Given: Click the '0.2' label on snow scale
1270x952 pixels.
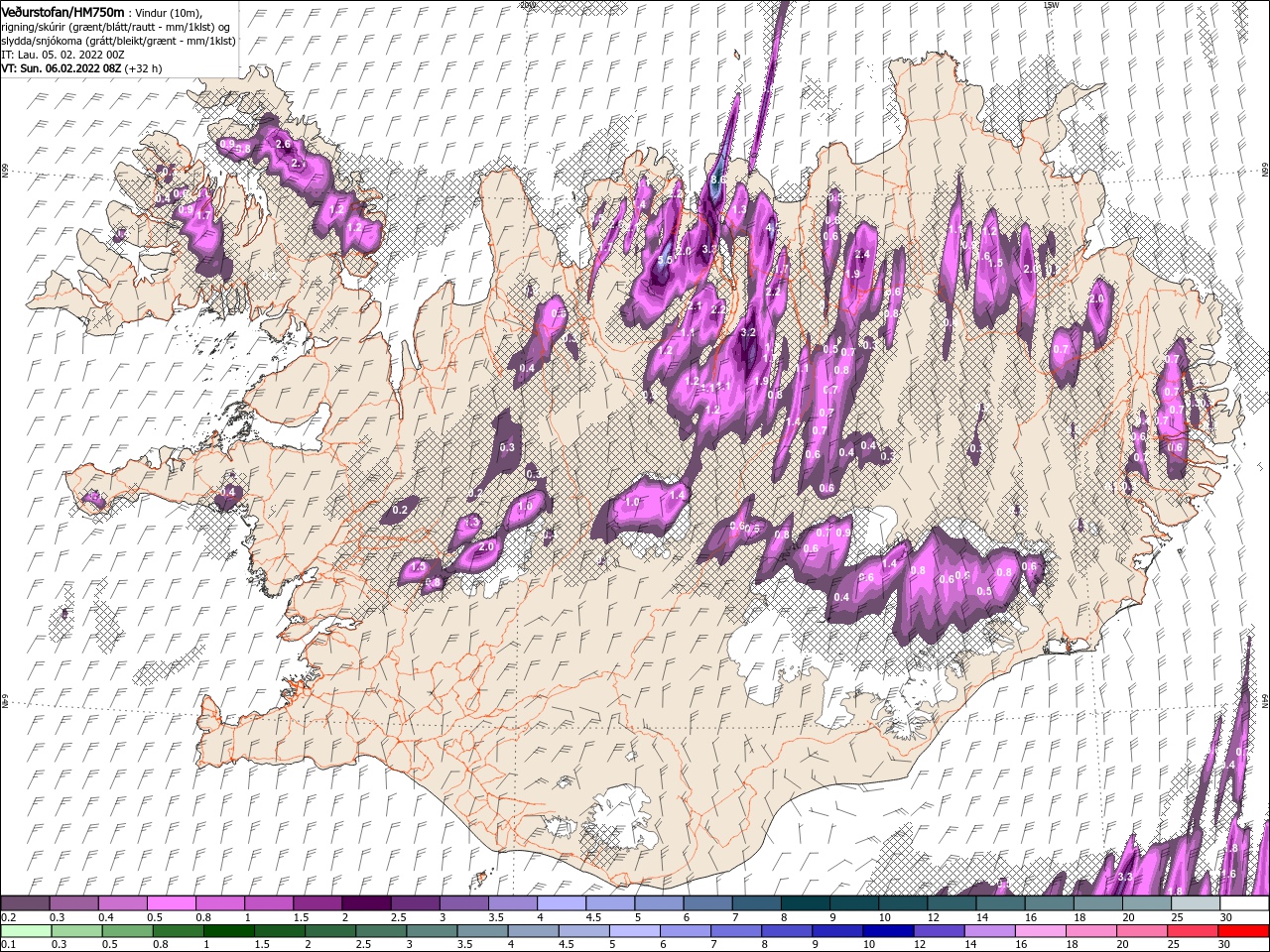Looking at the screenshot, I should (x=6, y=917).
